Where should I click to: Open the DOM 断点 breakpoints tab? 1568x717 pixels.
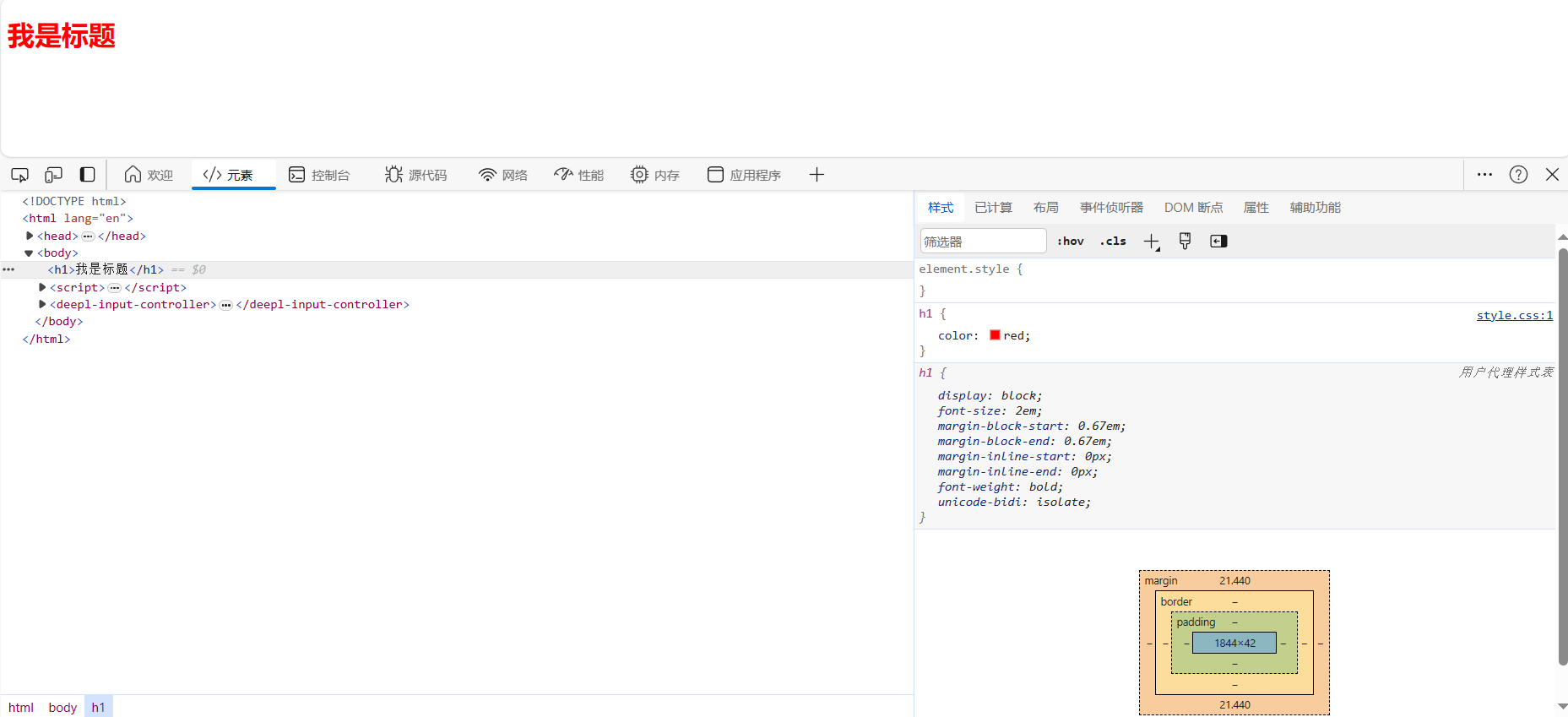pyautogui.click(x=1193, y=207)
